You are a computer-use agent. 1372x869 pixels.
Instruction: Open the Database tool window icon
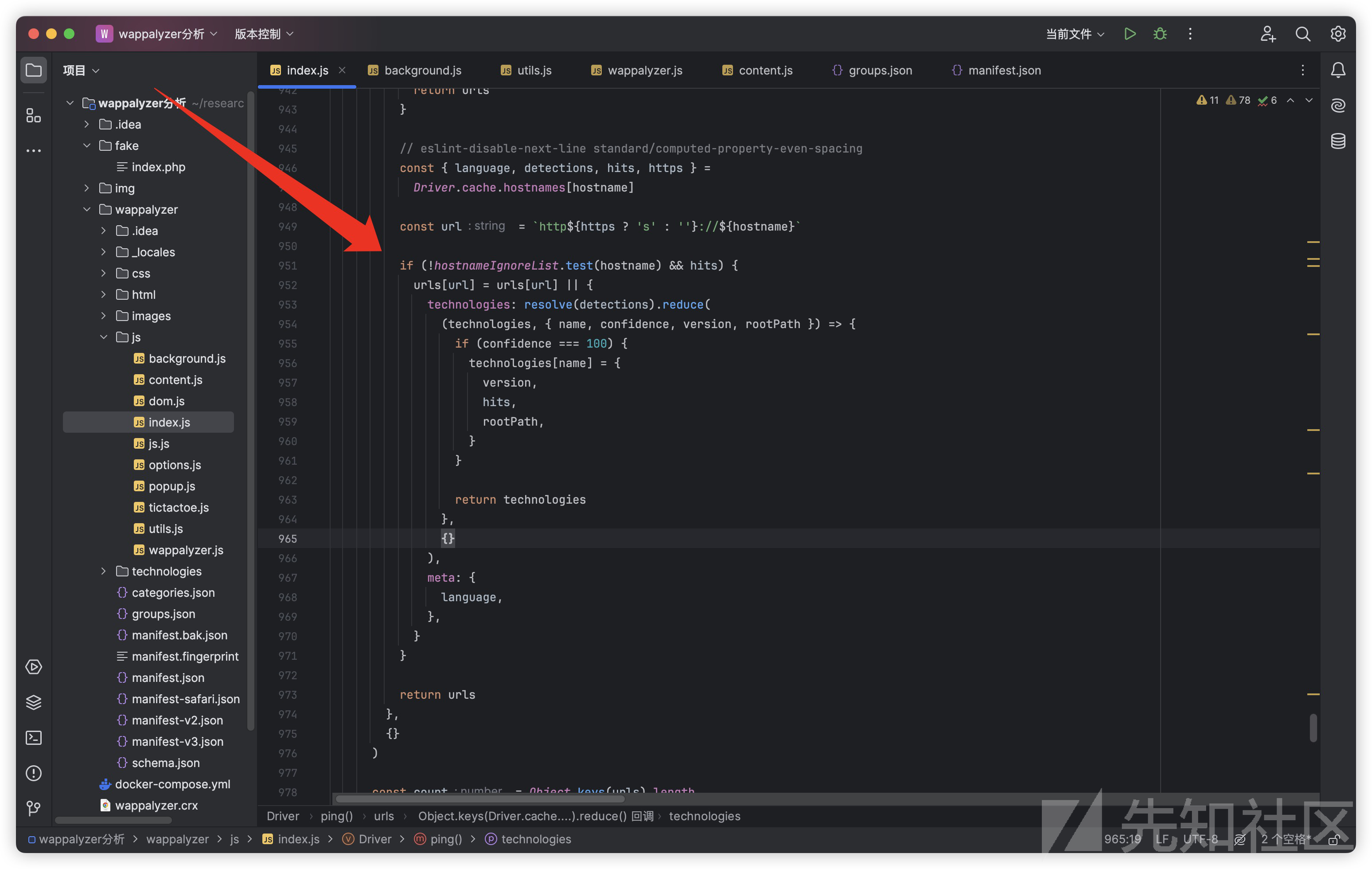click(x=1338, y=141)
